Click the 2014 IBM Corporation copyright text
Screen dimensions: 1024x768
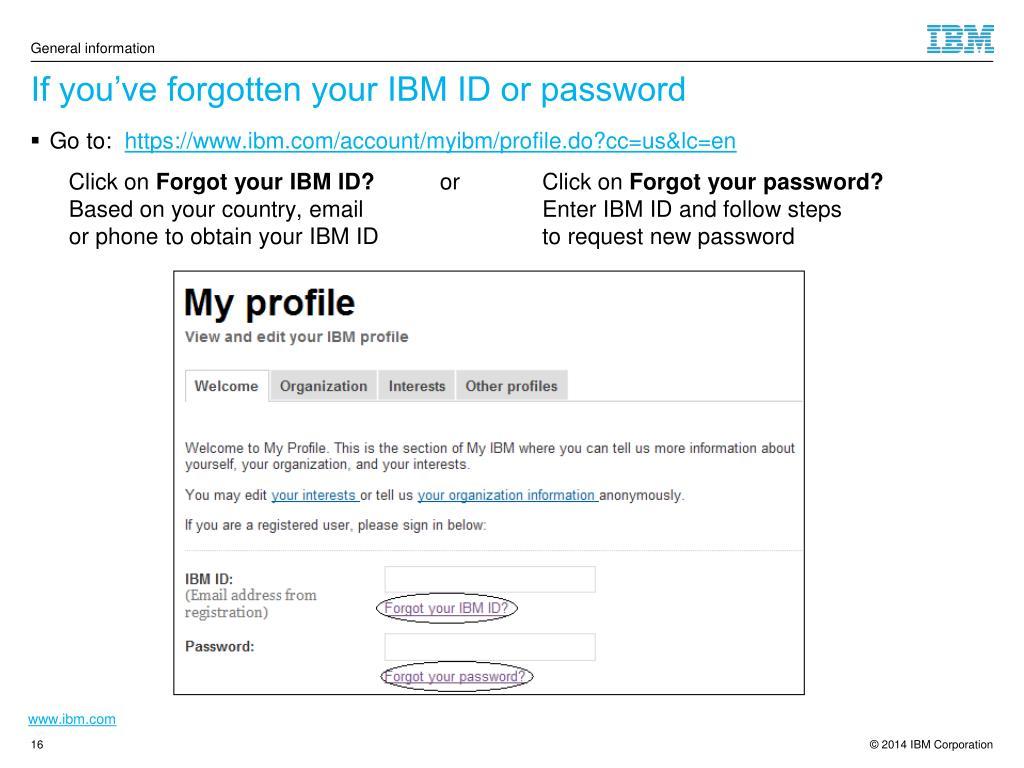click(x=931, y=744)
